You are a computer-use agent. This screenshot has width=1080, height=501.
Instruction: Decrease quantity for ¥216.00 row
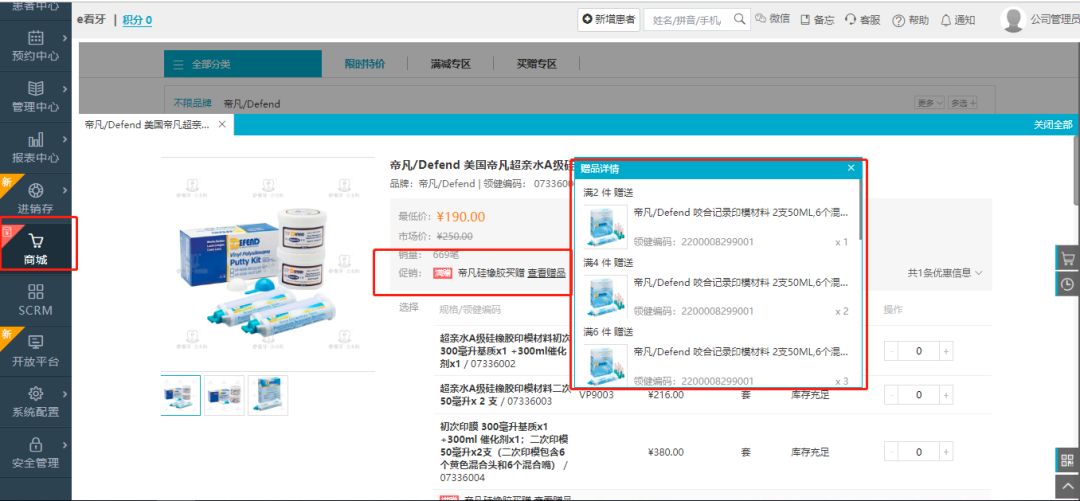(892, 395)
